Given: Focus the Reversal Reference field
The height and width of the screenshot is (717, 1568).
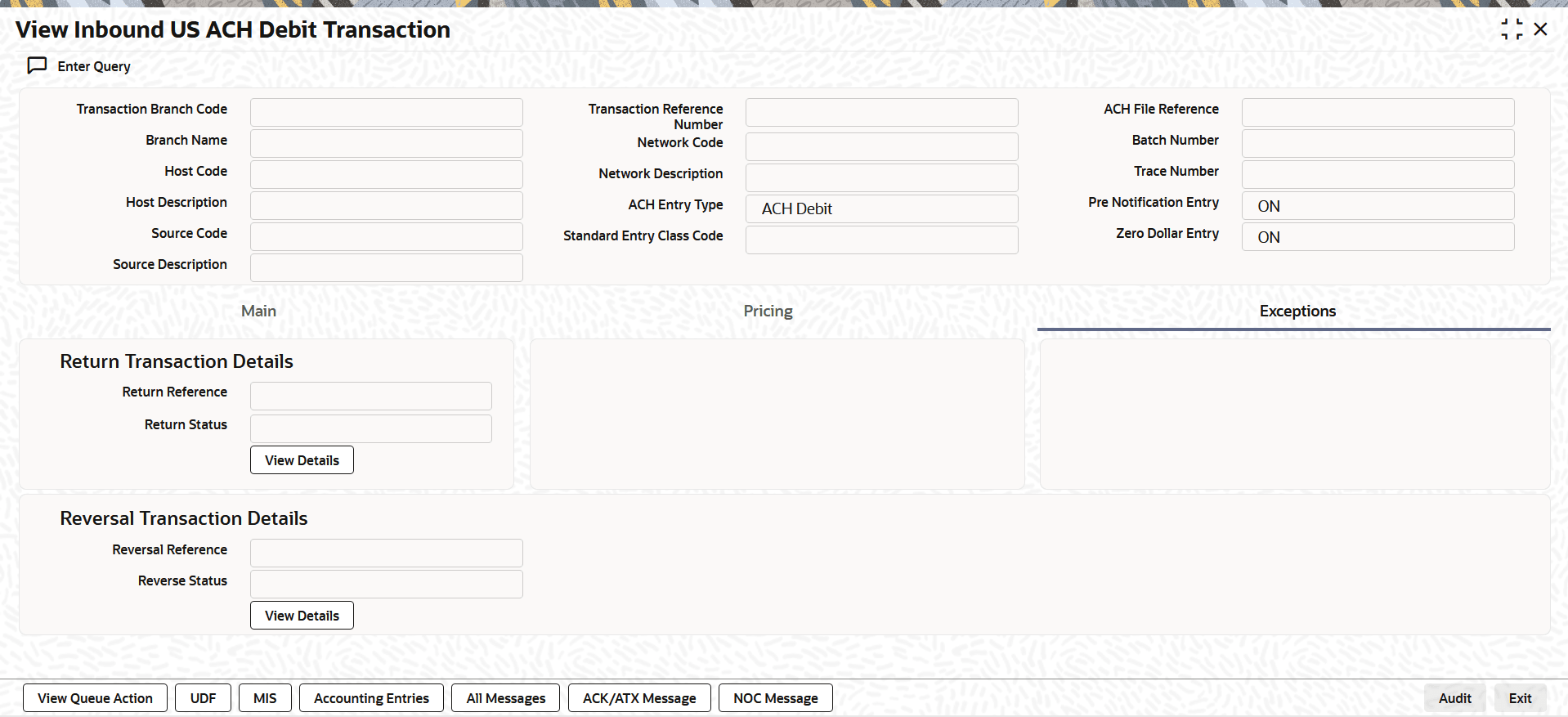Looking at the screenshot, I should [387, 553].
